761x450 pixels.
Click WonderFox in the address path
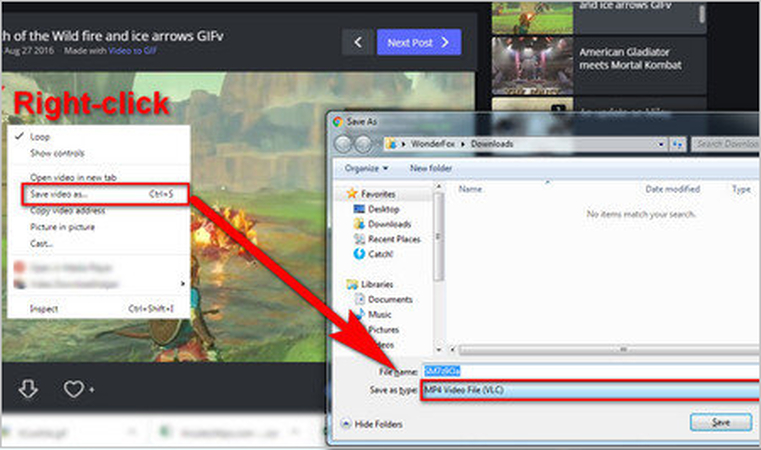(432, 144)
